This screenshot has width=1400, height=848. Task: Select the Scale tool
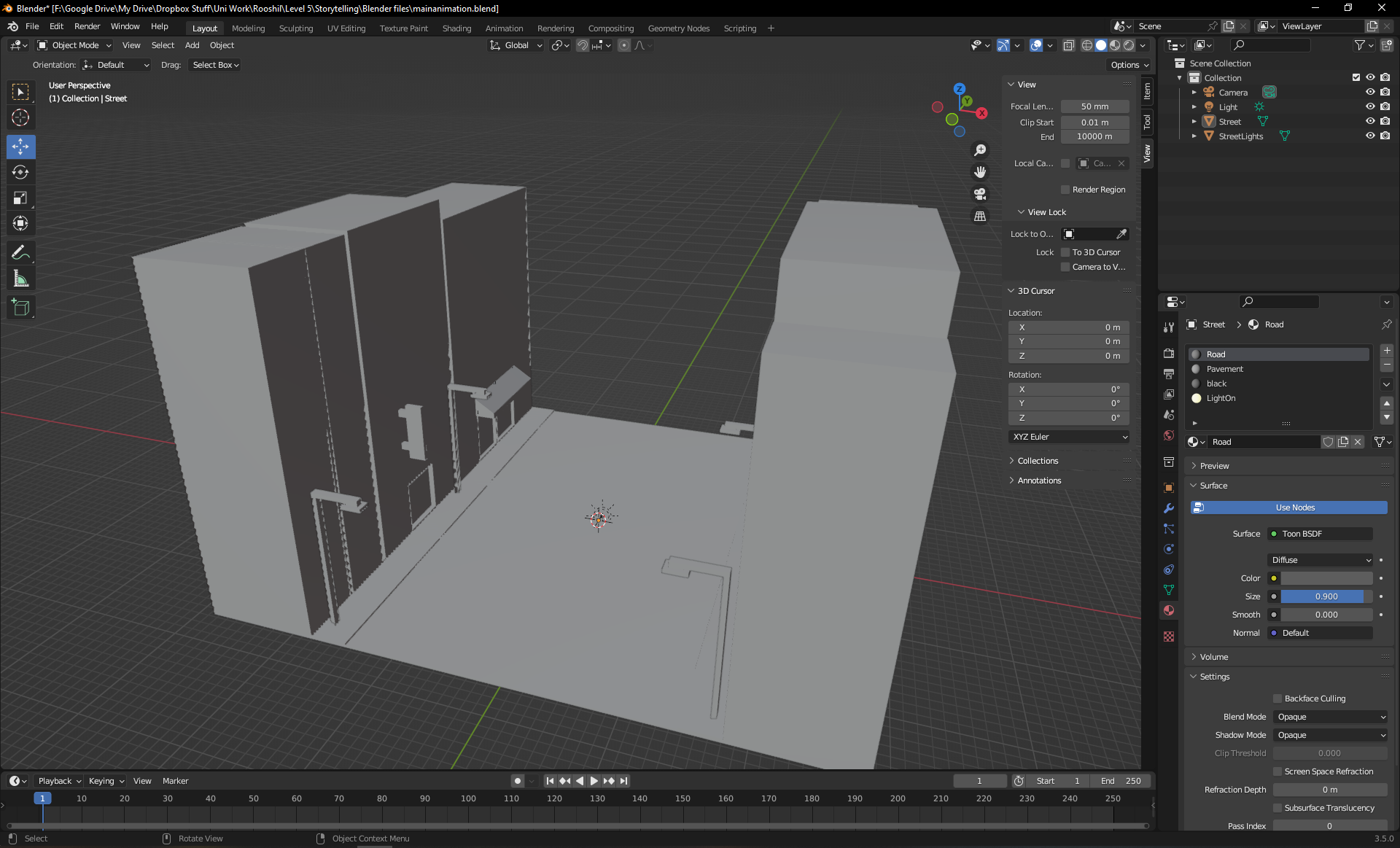tap(20, 198)
